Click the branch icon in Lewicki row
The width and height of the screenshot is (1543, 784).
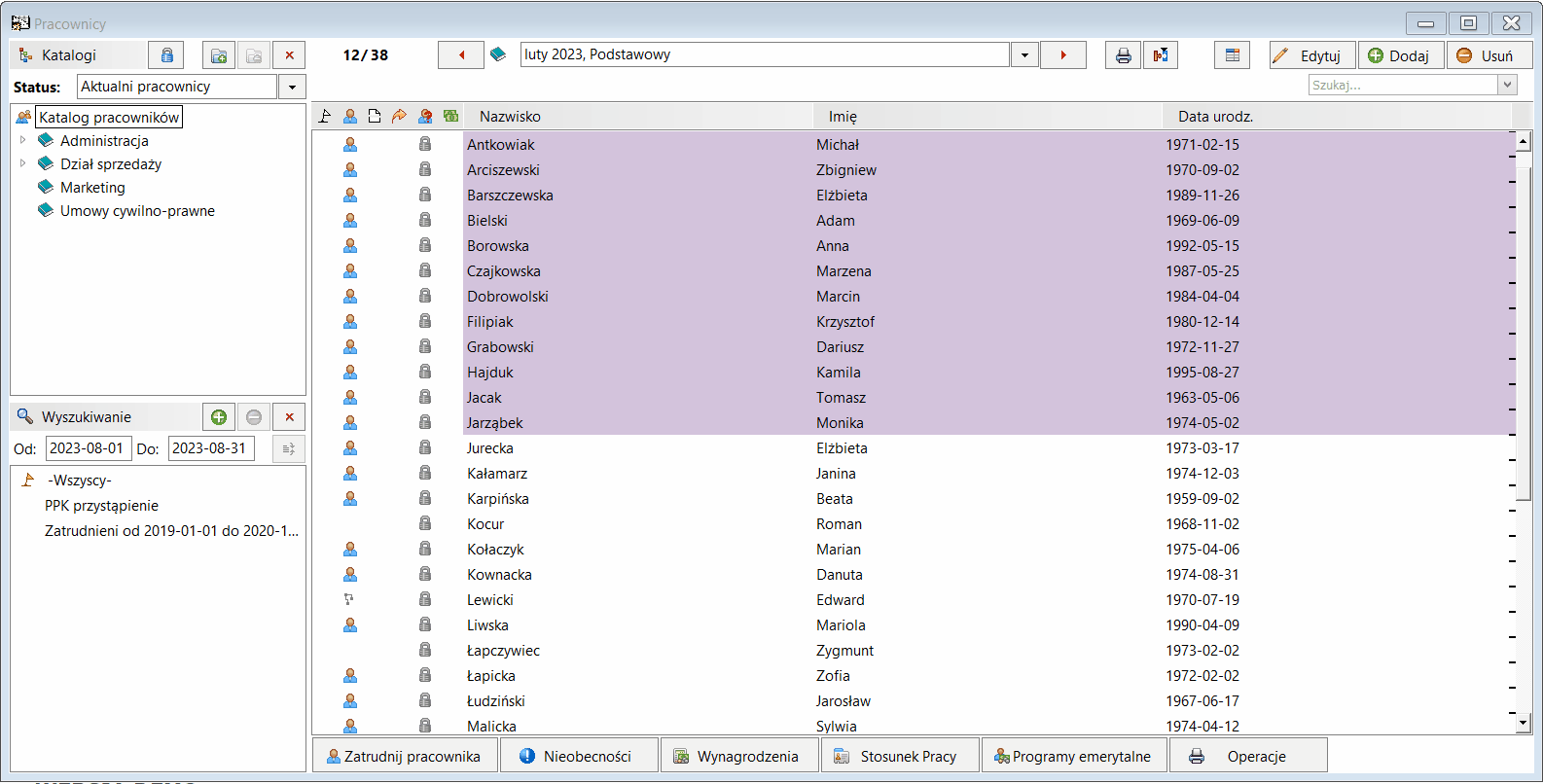[348, 600]
